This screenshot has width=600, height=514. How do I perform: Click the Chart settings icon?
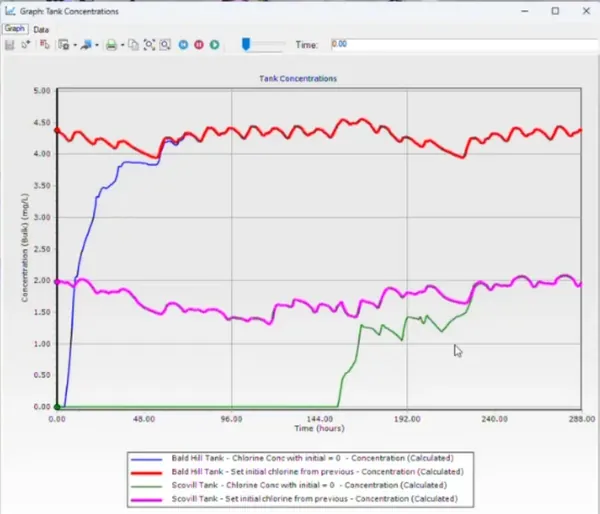[x=64, y=45]
